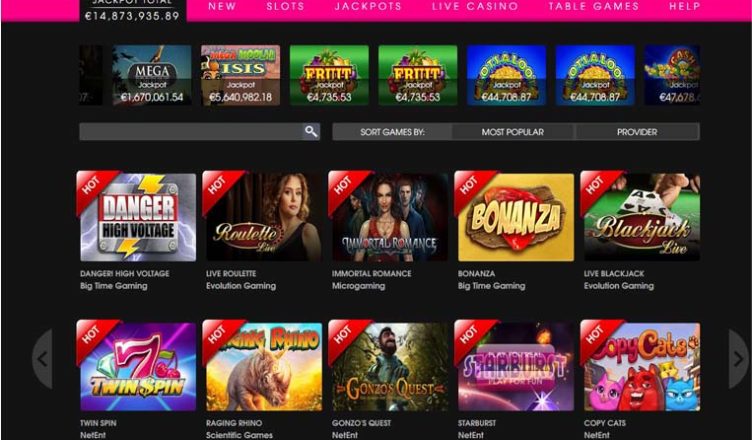Focus the game search field

[x=191, y=131]
